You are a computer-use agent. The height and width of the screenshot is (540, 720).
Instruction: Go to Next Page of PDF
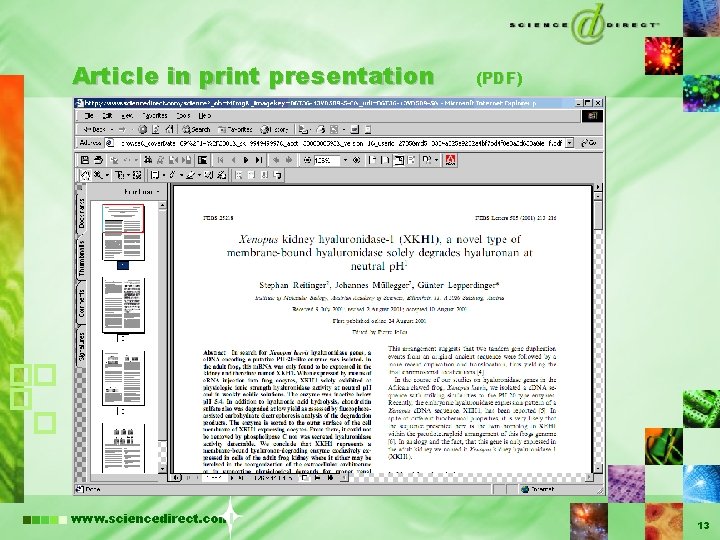tap(246, 160)
